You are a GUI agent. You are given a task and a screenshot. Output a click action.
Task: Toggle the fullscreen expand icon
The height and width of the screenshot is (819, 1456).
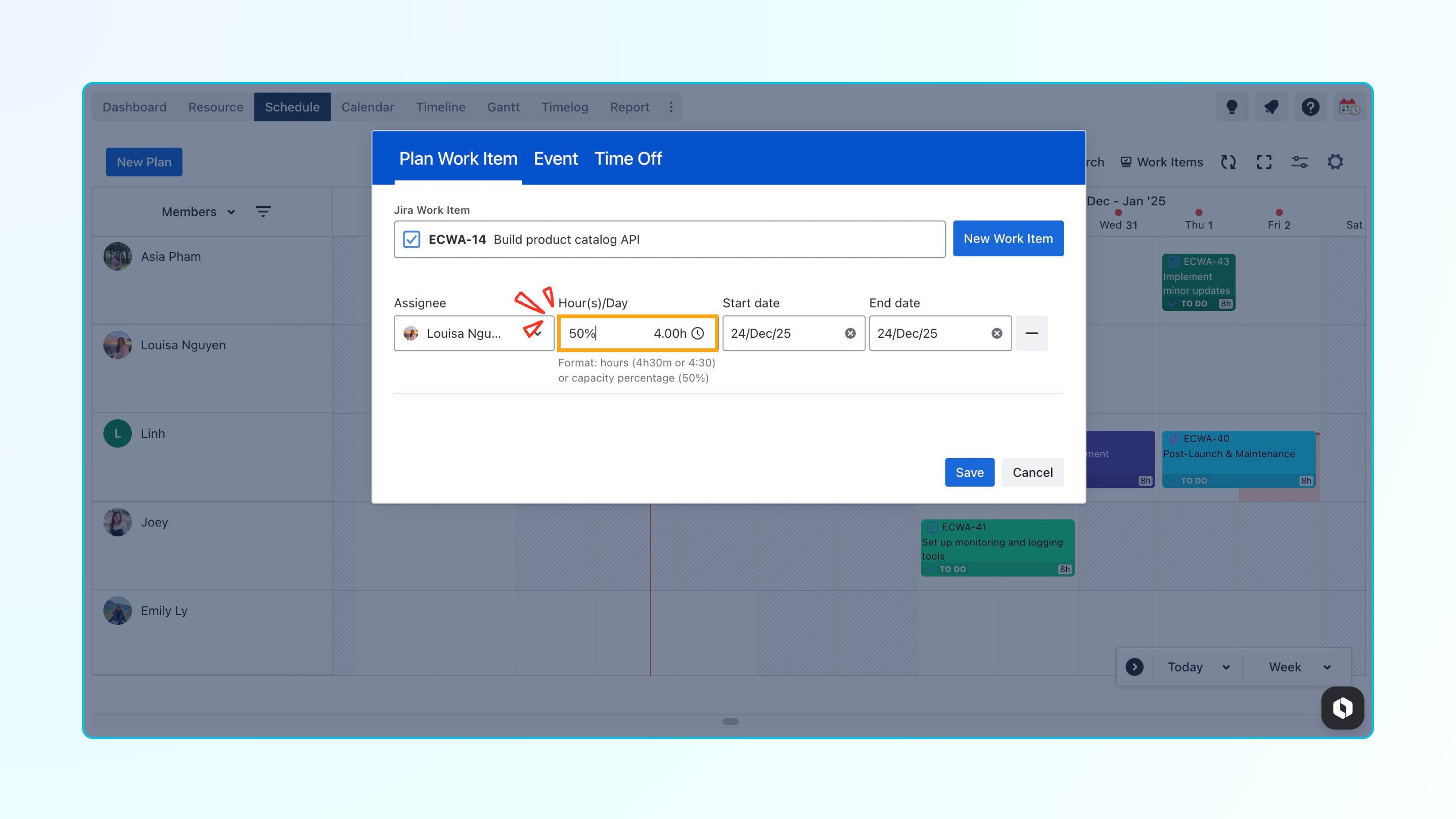(1264, 162)
